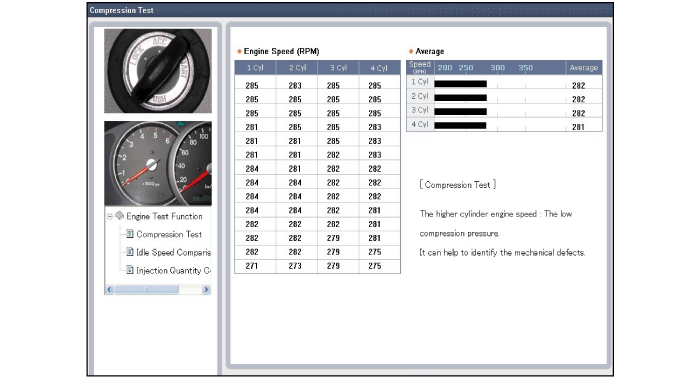Select the 3 Cyl column header
Screen dimensions: 700x377
point(338,68)
